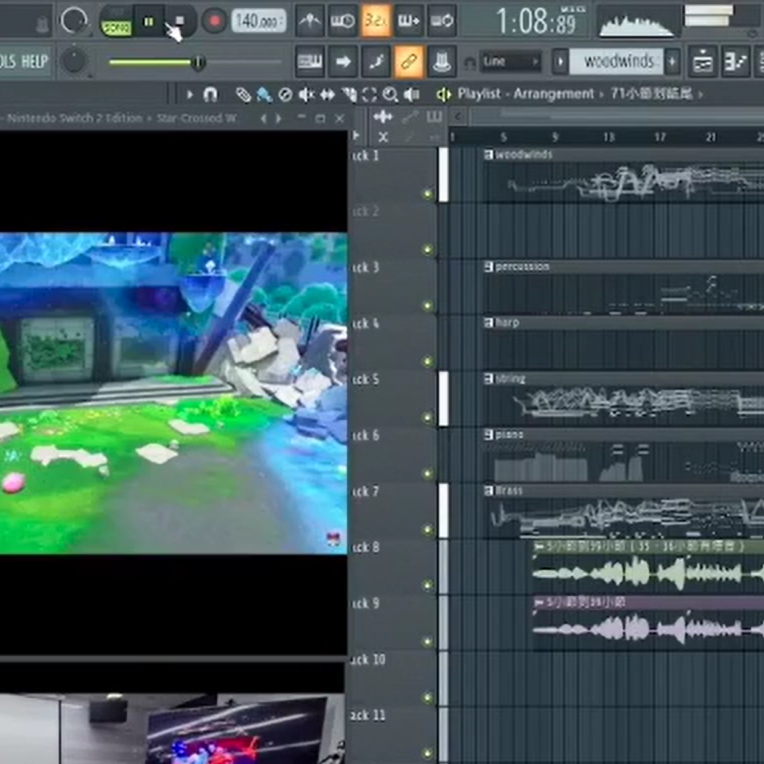Viewport: 764px width, 764px height.
Task: Select the playlist Zoom tool
Action: [390, 95]
